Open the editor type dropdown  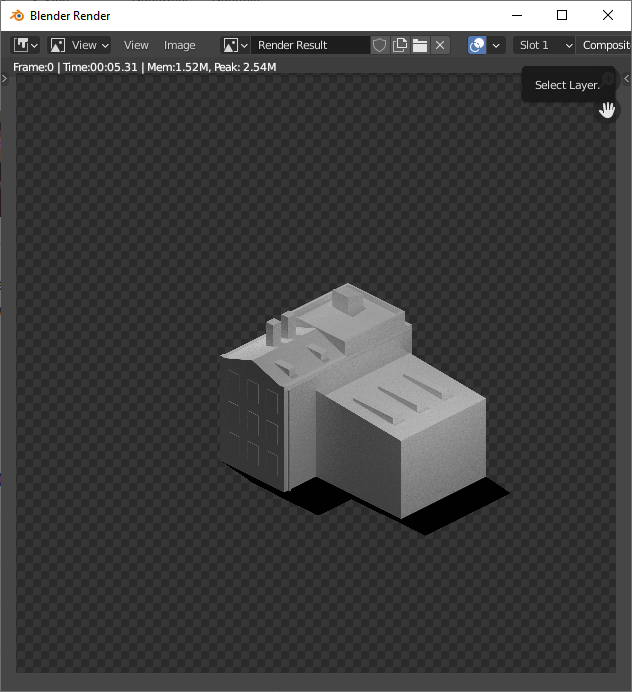coord(26,45)
